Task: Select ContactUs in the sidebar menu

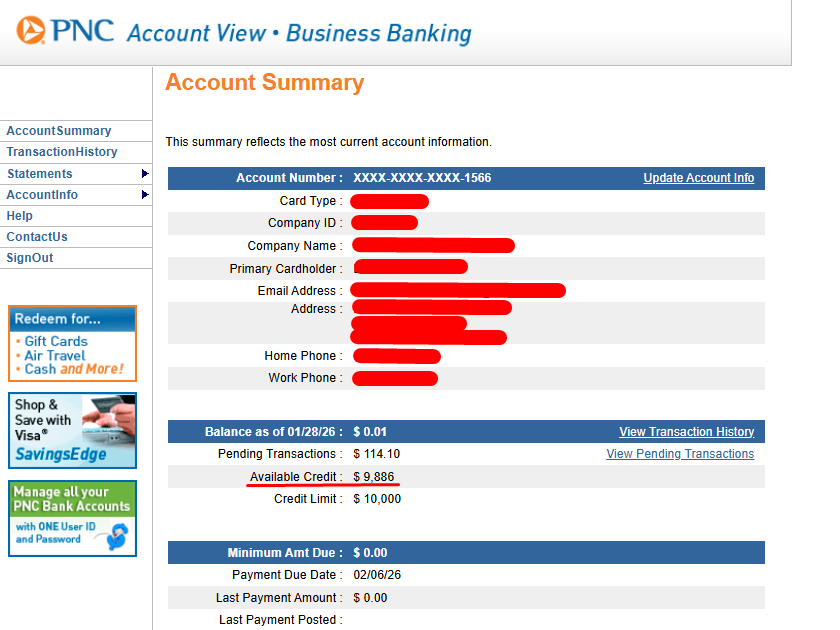Action: pos(37,237)
